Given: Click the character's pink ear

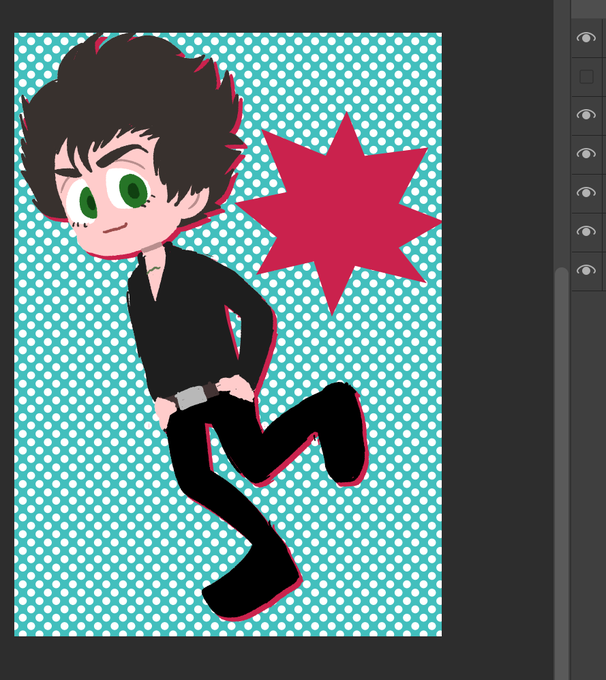Looking at the screenshot, I should click(x=195, y=204).
